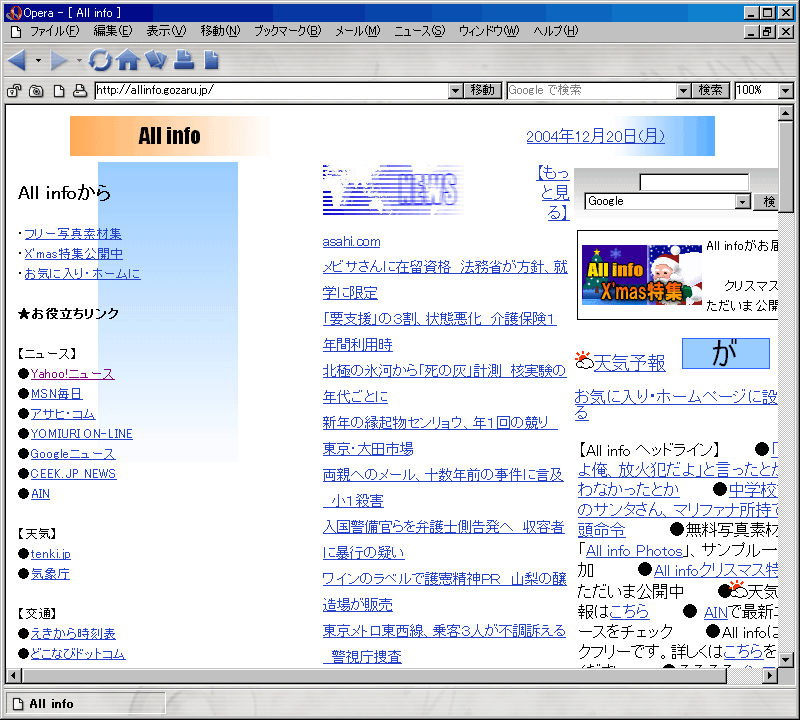Reload the page with Refresh icon

click(x=99, y=60)
